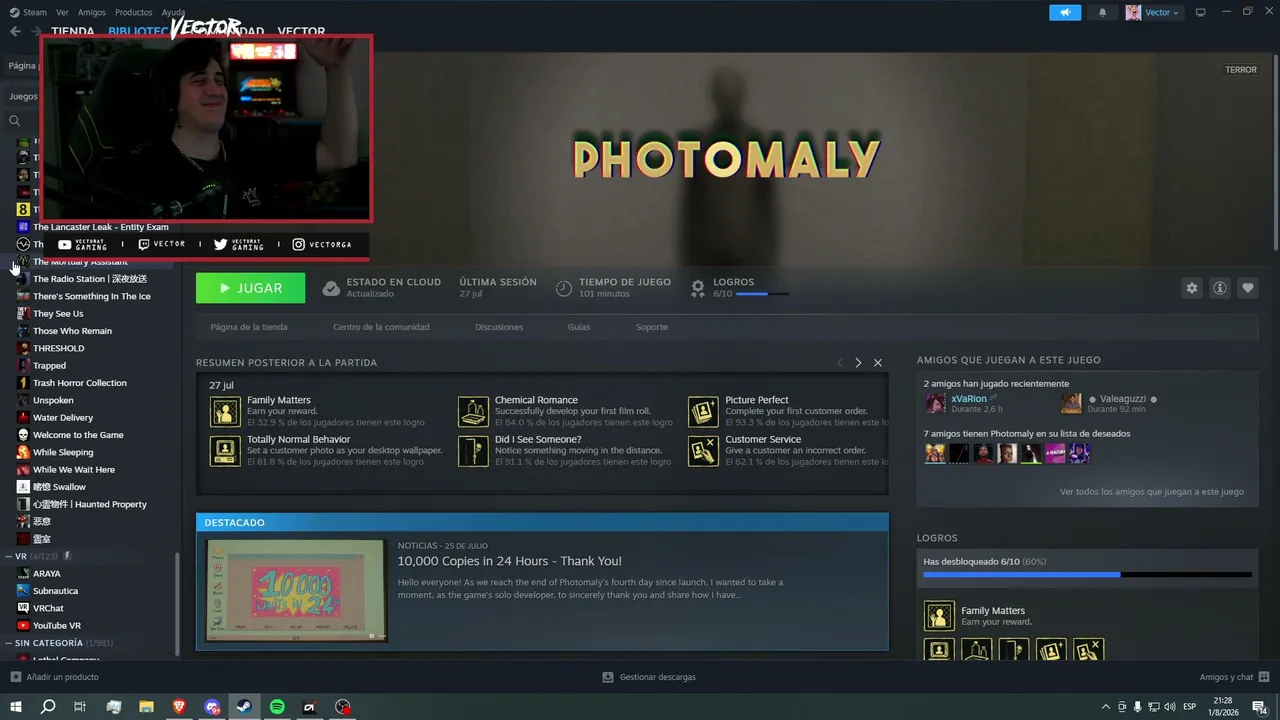Collapse the VR library category

pos(9,556)
